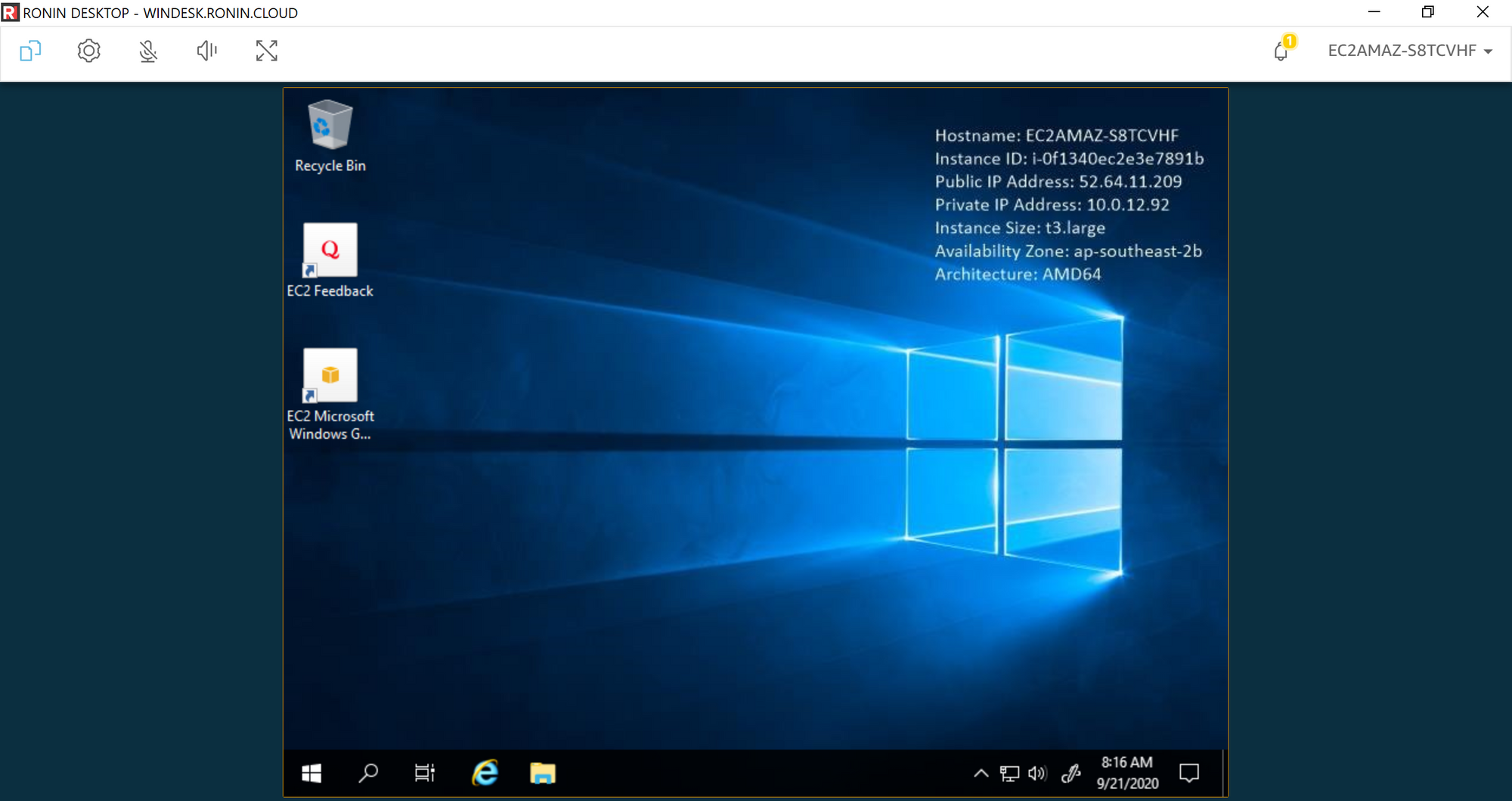The width and height of the screenshot is (1512, 801).
Task: Open Ronin Desktop settings gear
Action: pos(88,51)
